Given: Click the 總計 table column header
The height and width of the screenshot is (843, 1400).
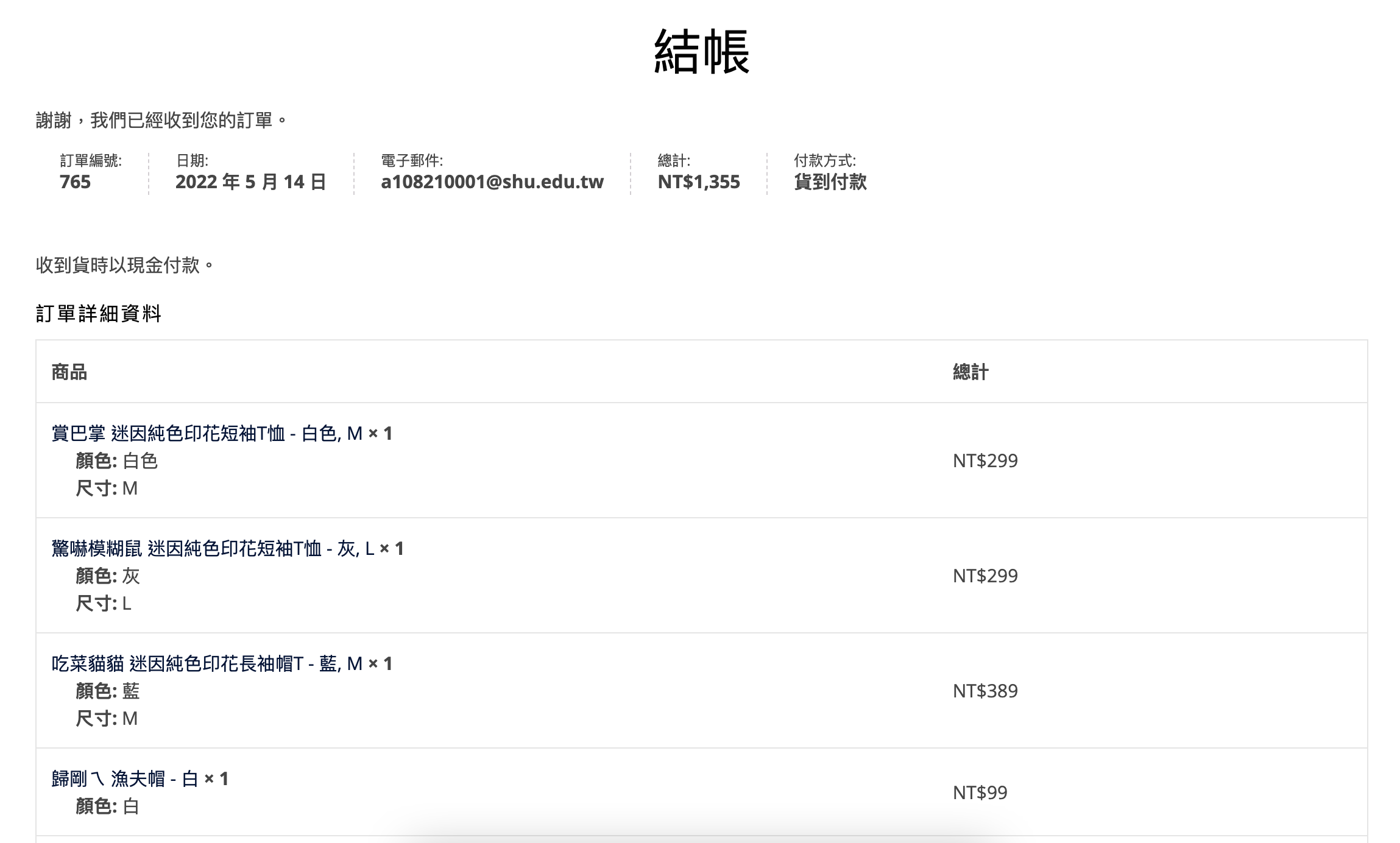Looking at the screenshot, I should coord(970,372).
